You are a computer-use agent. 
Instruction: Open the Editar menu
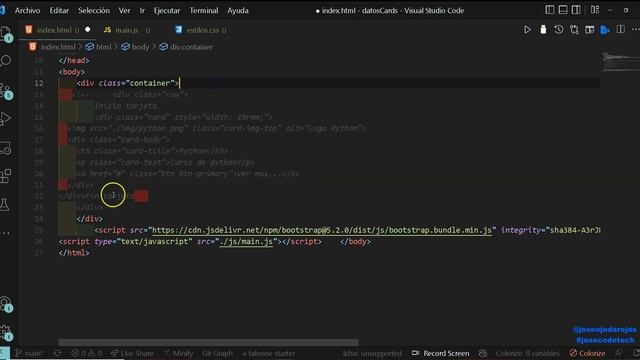[59, 11]
